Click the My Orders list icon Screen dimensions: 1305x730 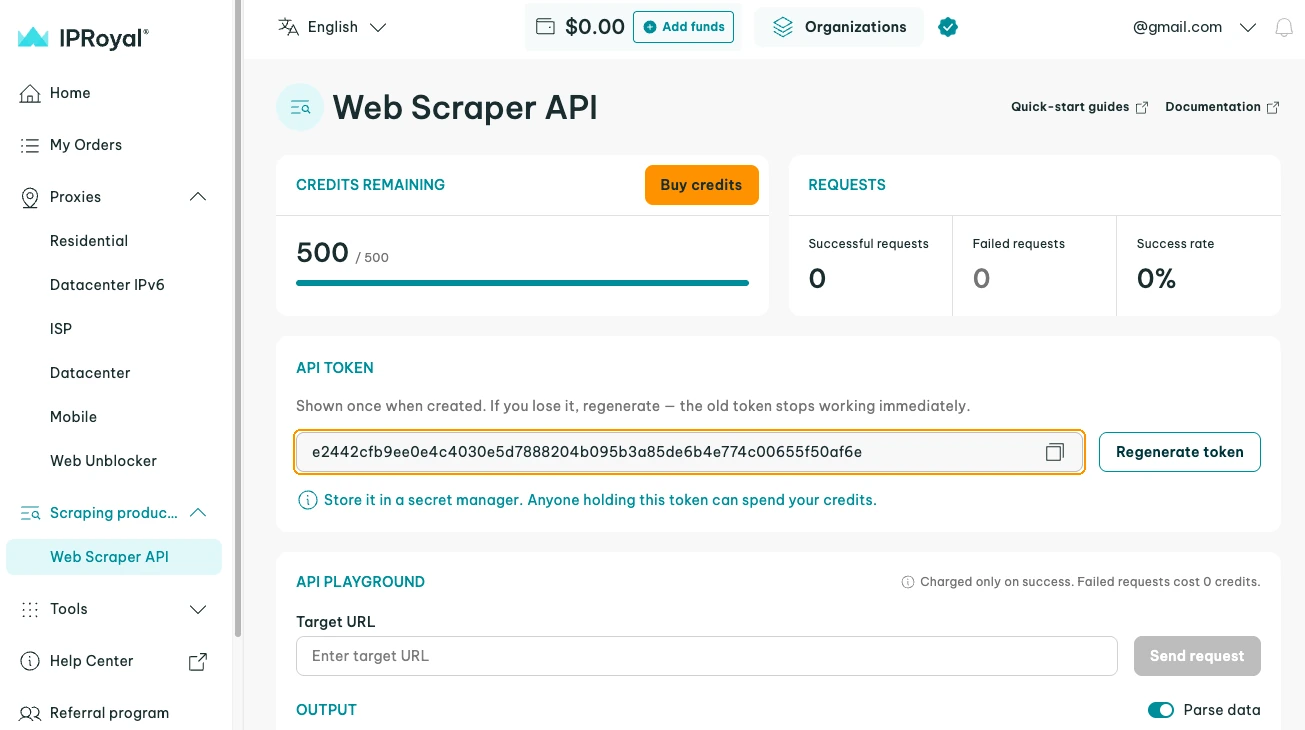pos(30,145)
